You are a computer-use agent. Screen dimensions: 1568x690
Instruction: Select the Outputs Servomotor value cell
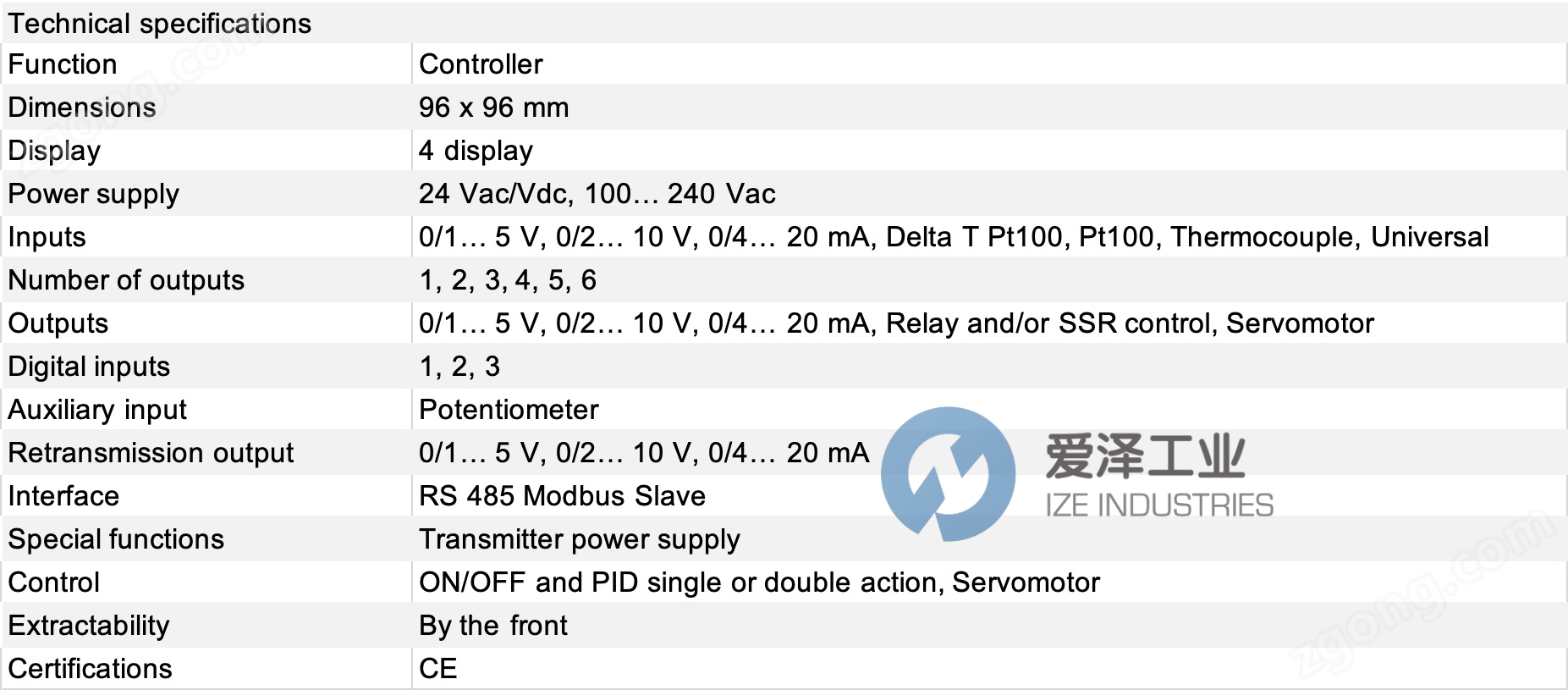[x=989, y=323]
